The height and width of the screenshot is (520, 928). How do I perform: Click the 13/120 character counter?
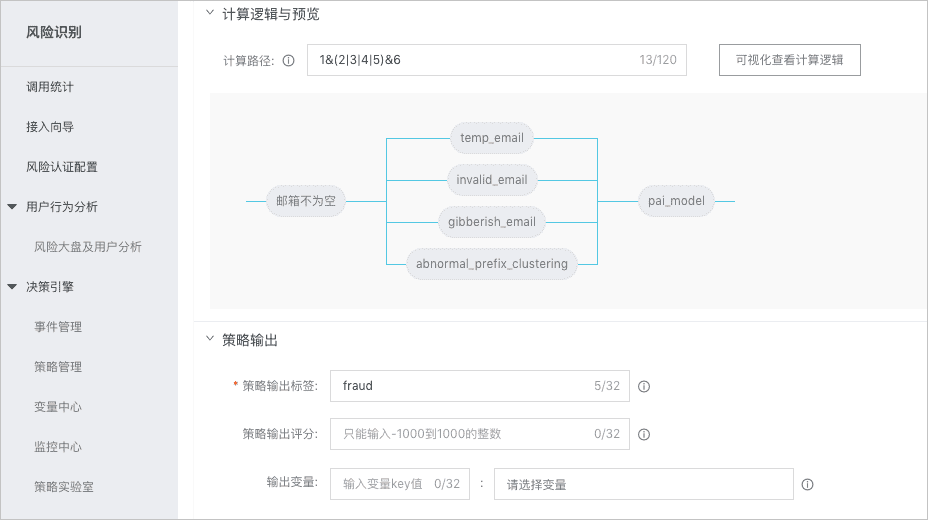coord(658,60)
